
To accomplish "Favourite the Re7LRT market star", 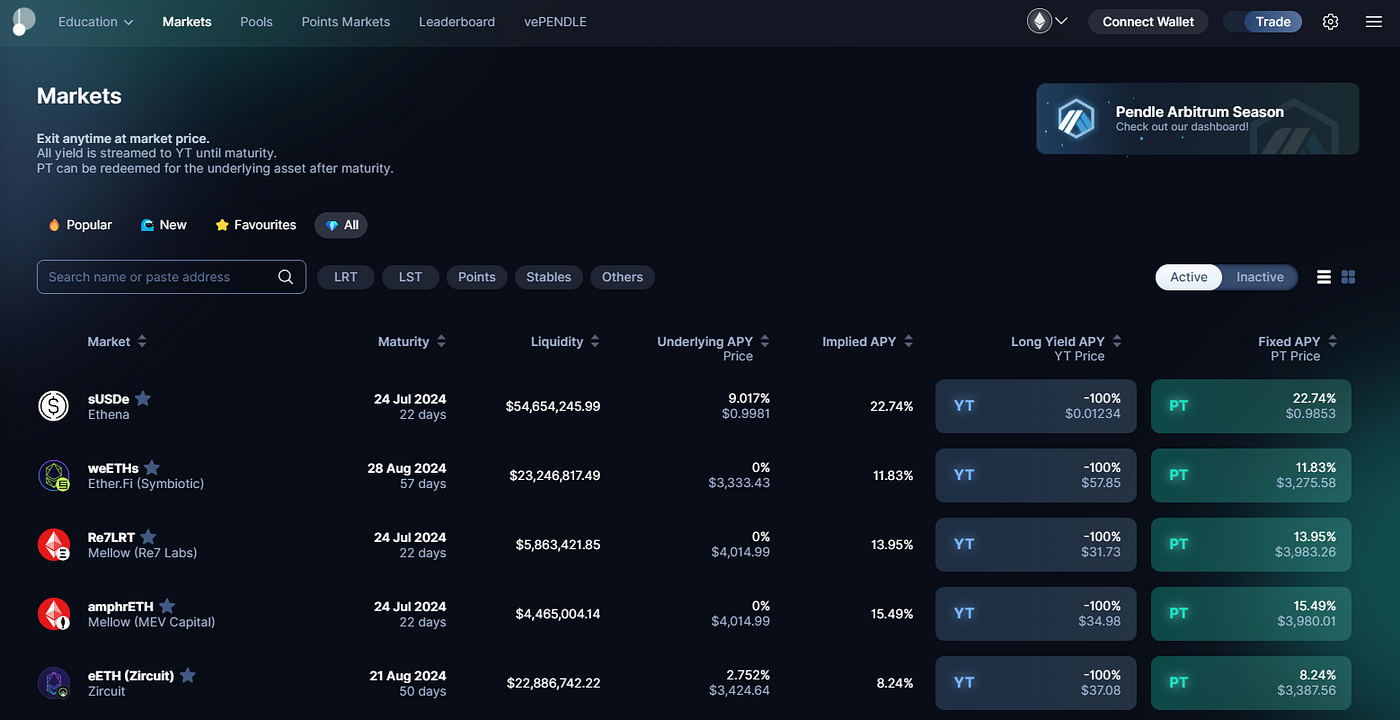I will click(148, 537).
